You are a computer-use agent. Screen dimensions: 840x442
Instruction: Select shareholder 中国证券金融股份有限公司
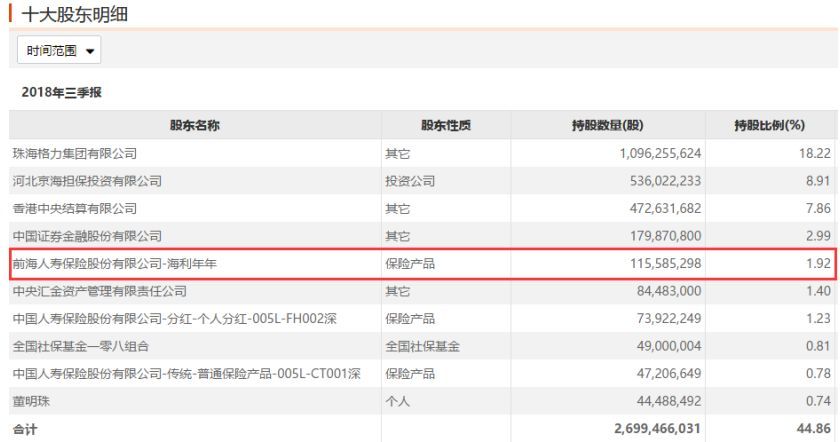point(87,236)
